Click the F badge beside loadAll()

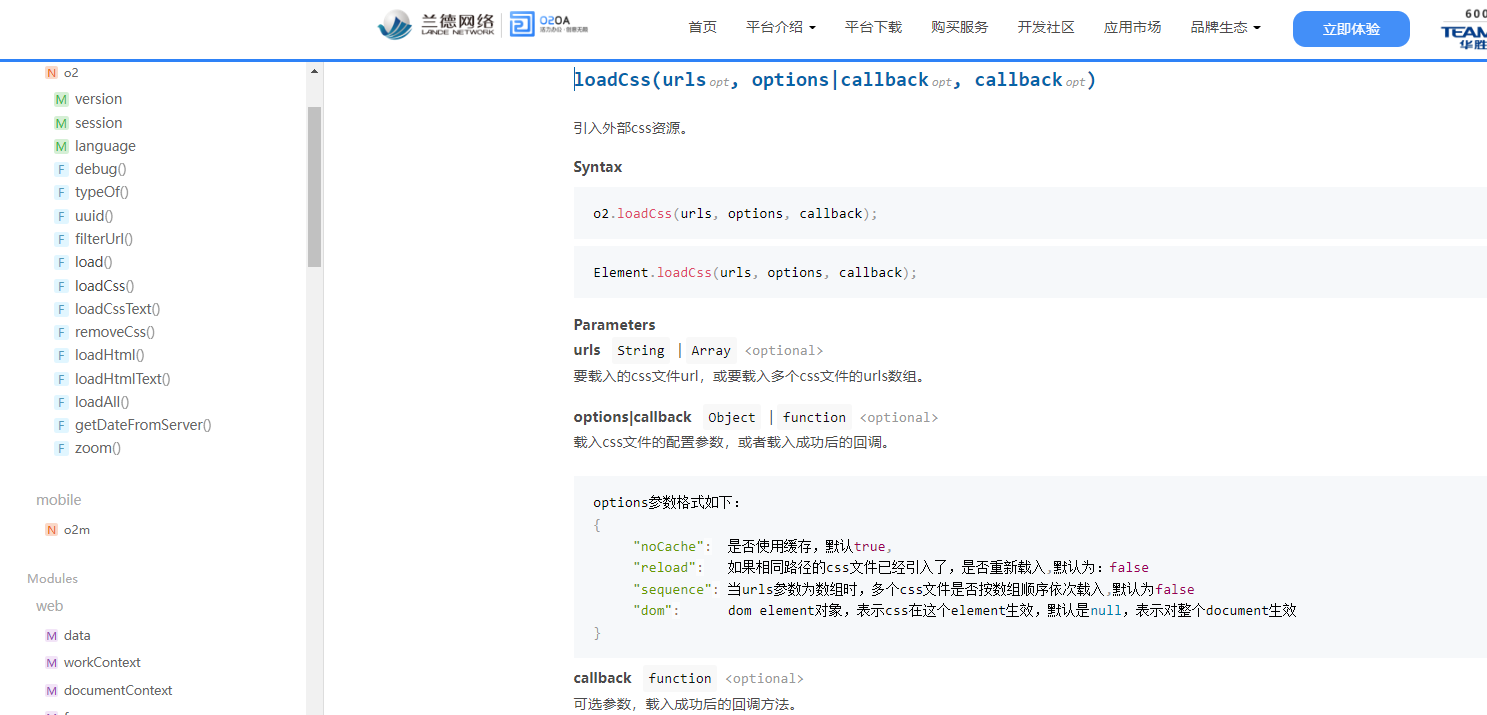tap(61, 402)
